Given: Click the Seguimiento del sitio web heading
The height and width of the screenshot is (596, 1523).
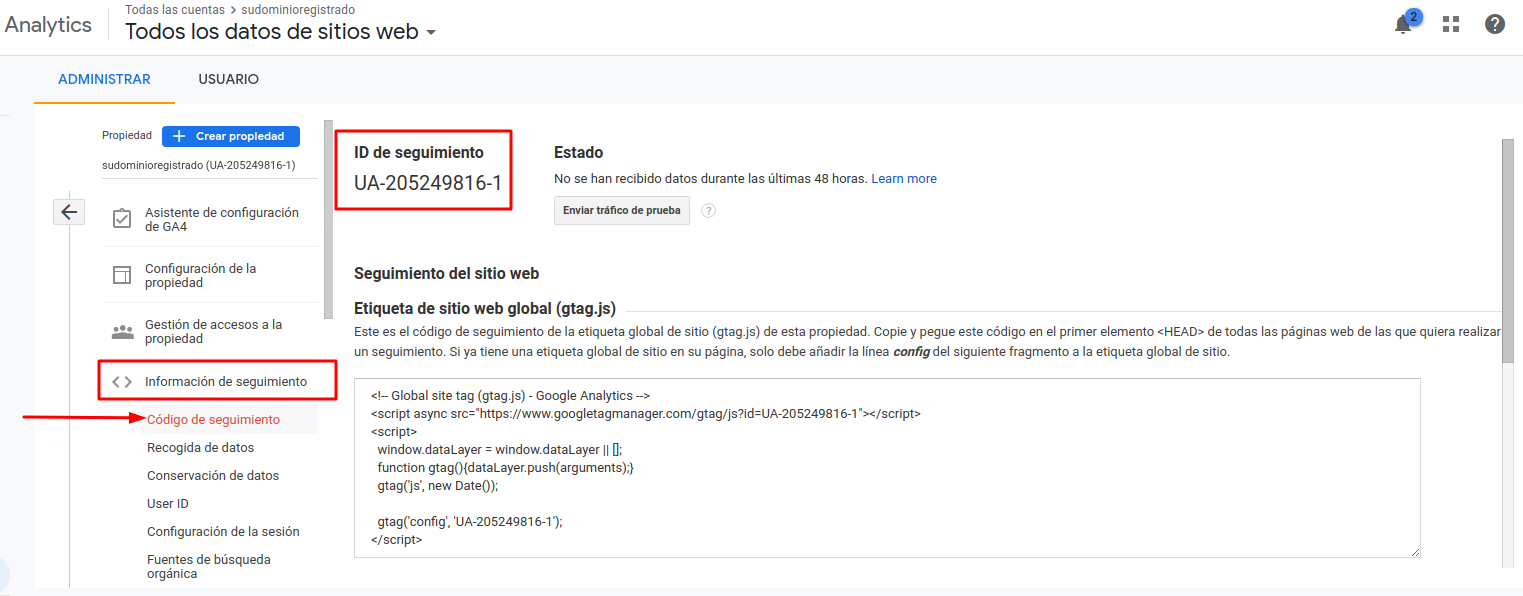Looking at the screenshot, I should [447, 273].
